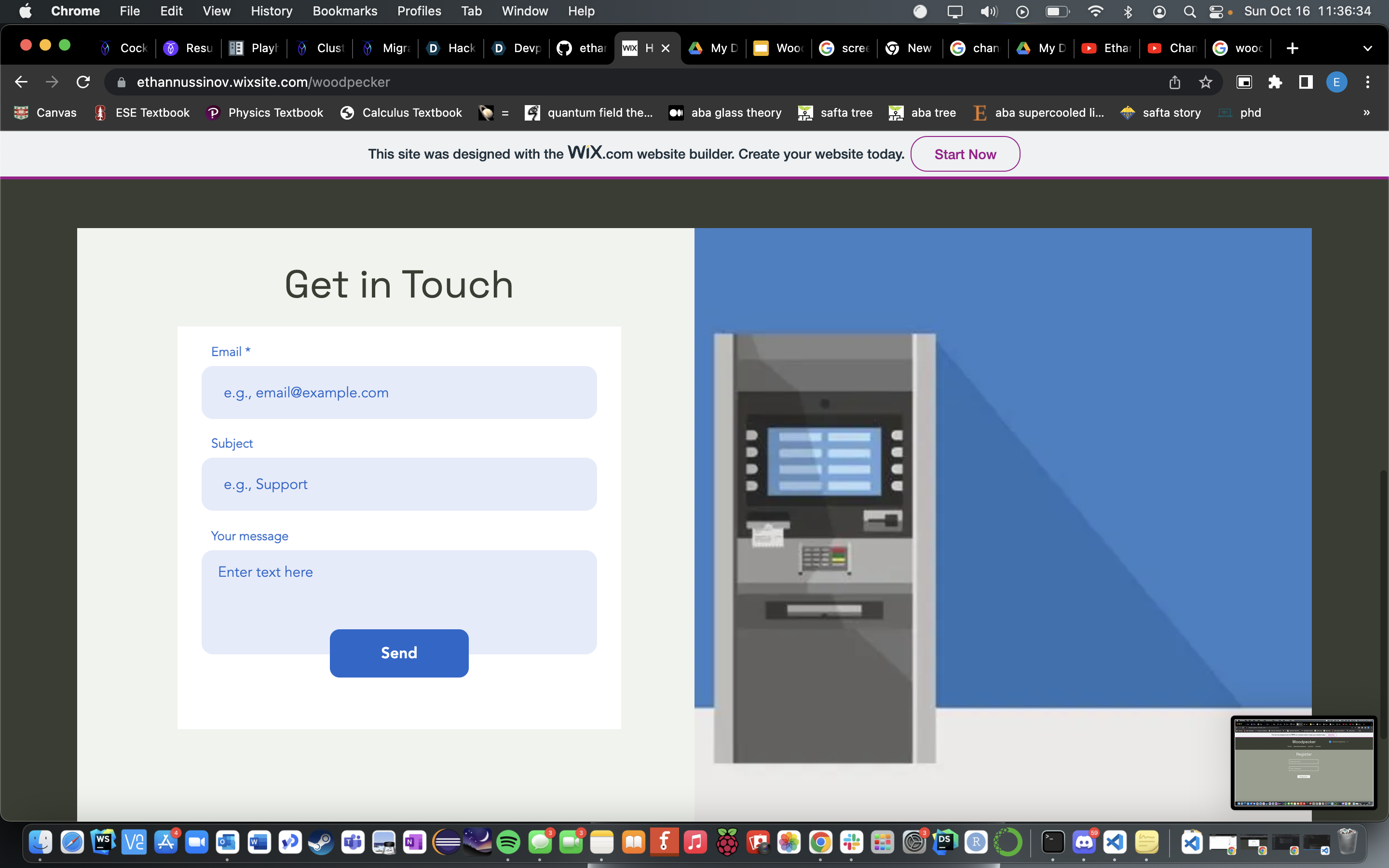
Task: Open the Discord Dock icon
Action: [1084, 842]
